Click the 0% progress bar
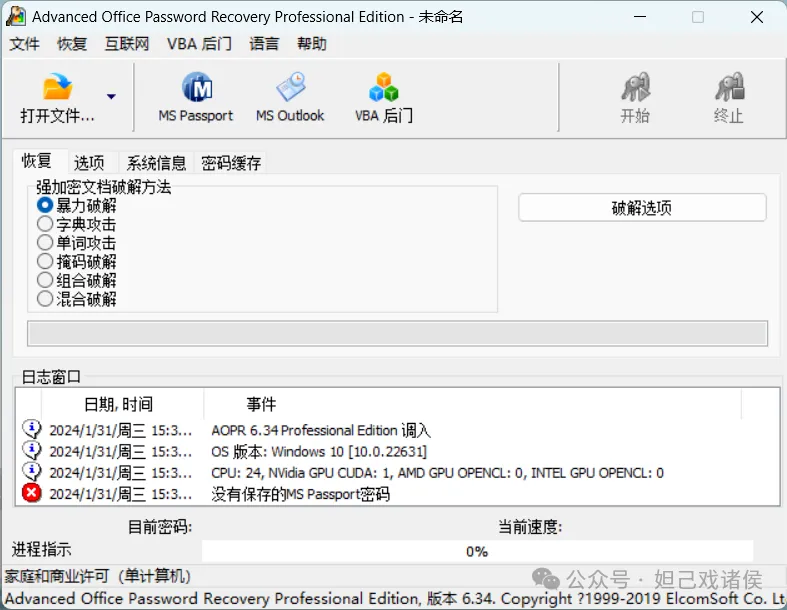Screen dimensions: 787x610 [477, 551]
